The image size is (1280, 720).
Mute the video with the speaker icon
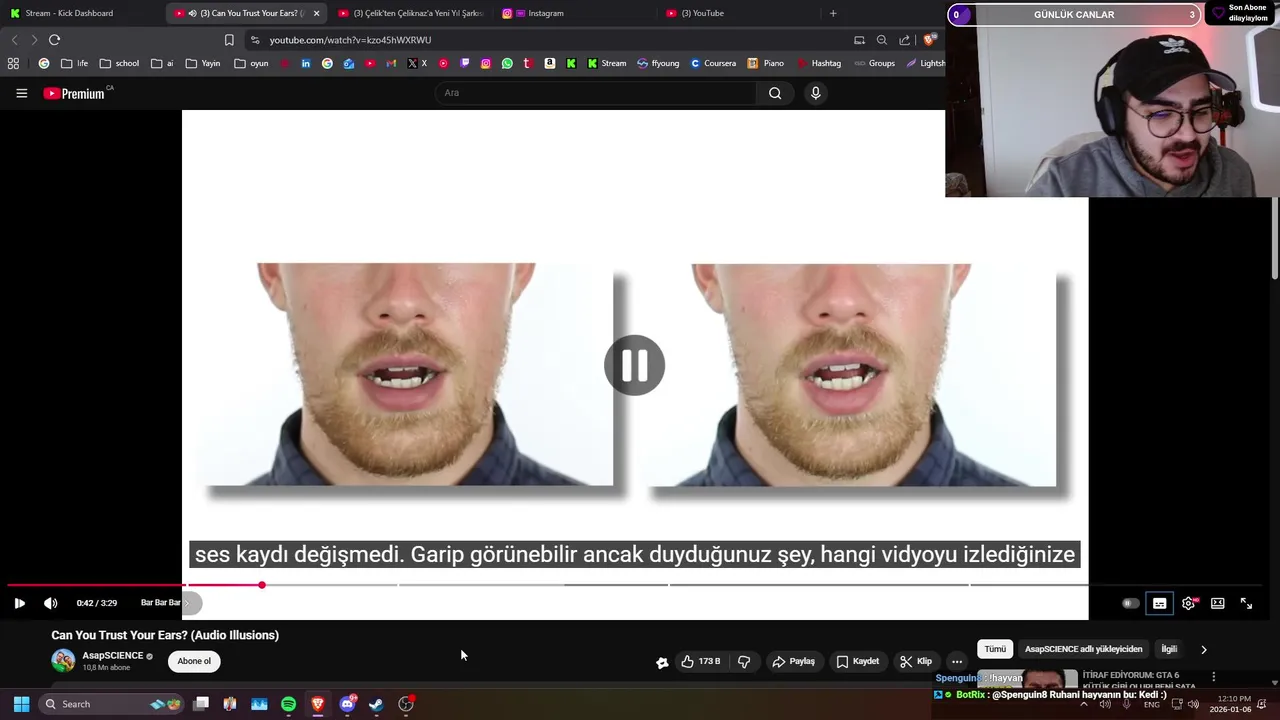click(x=50, y=603)
